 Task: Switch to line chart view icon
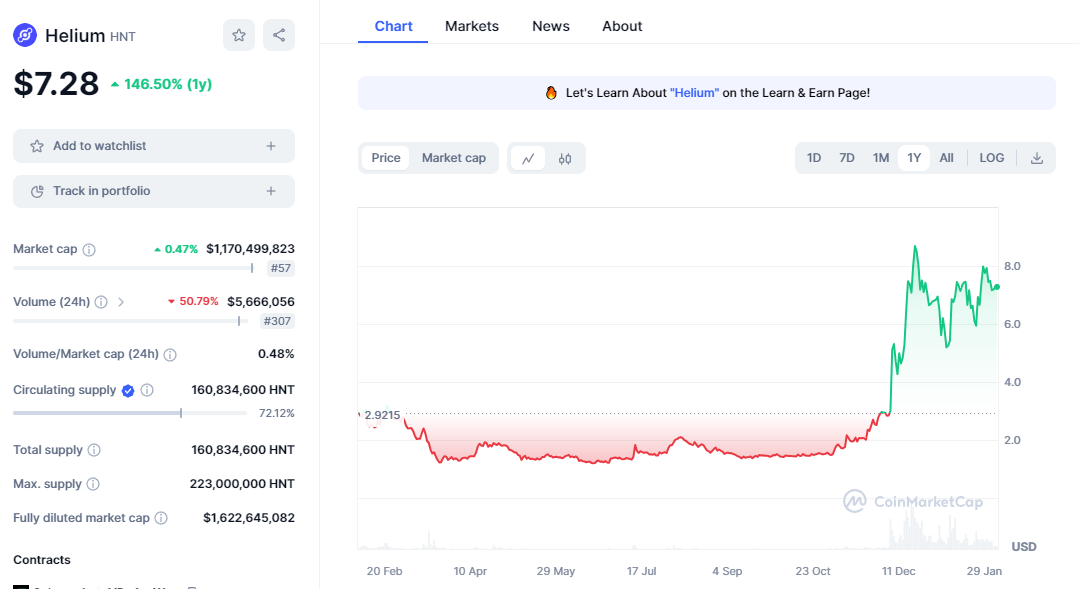[528, 158]
